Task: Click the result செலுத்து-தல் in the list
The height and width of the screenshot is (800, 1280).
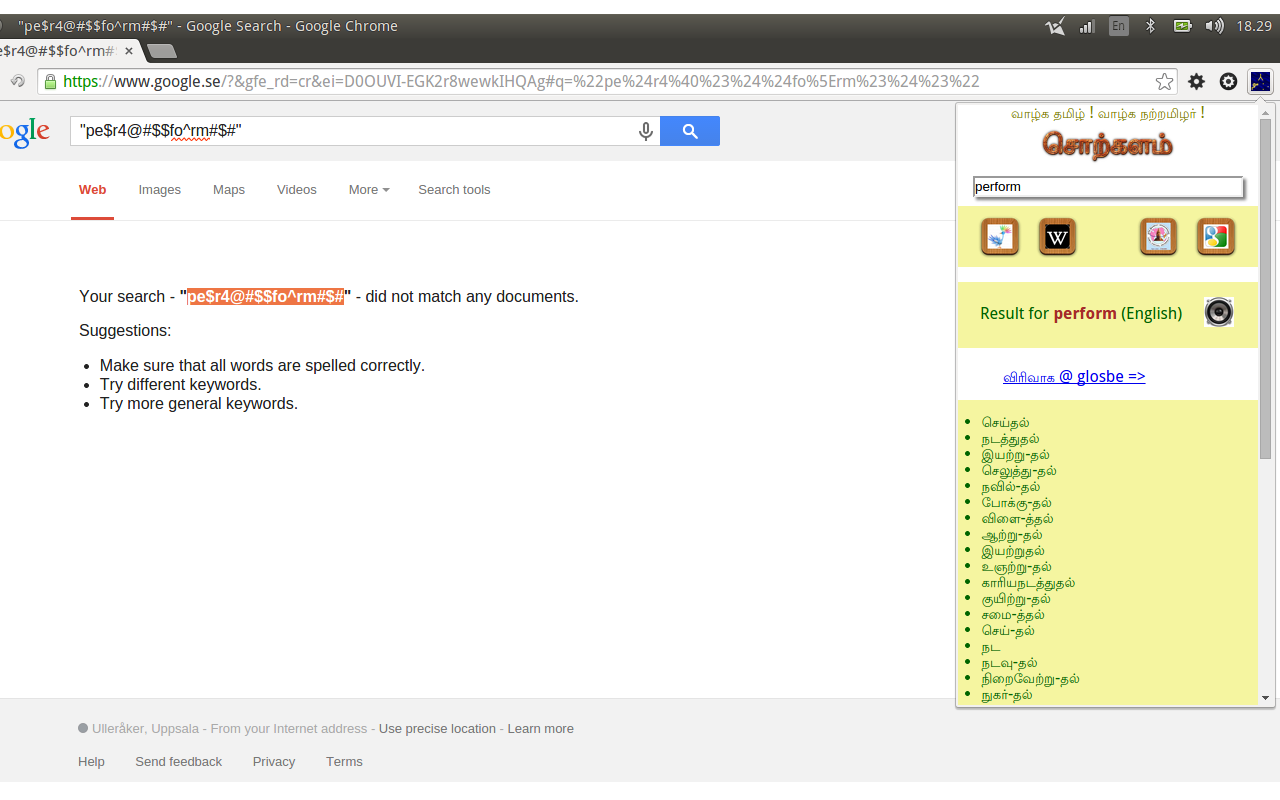Action: tap(1019, 471)
